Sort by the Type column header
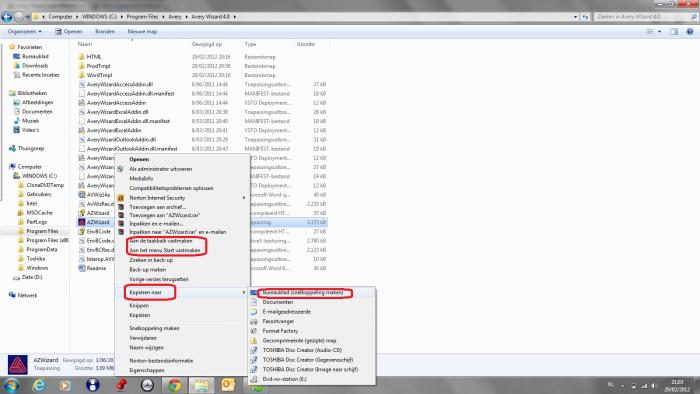Image resolution: width=700 pixels, height=394 pixels. tap(250, 44)
